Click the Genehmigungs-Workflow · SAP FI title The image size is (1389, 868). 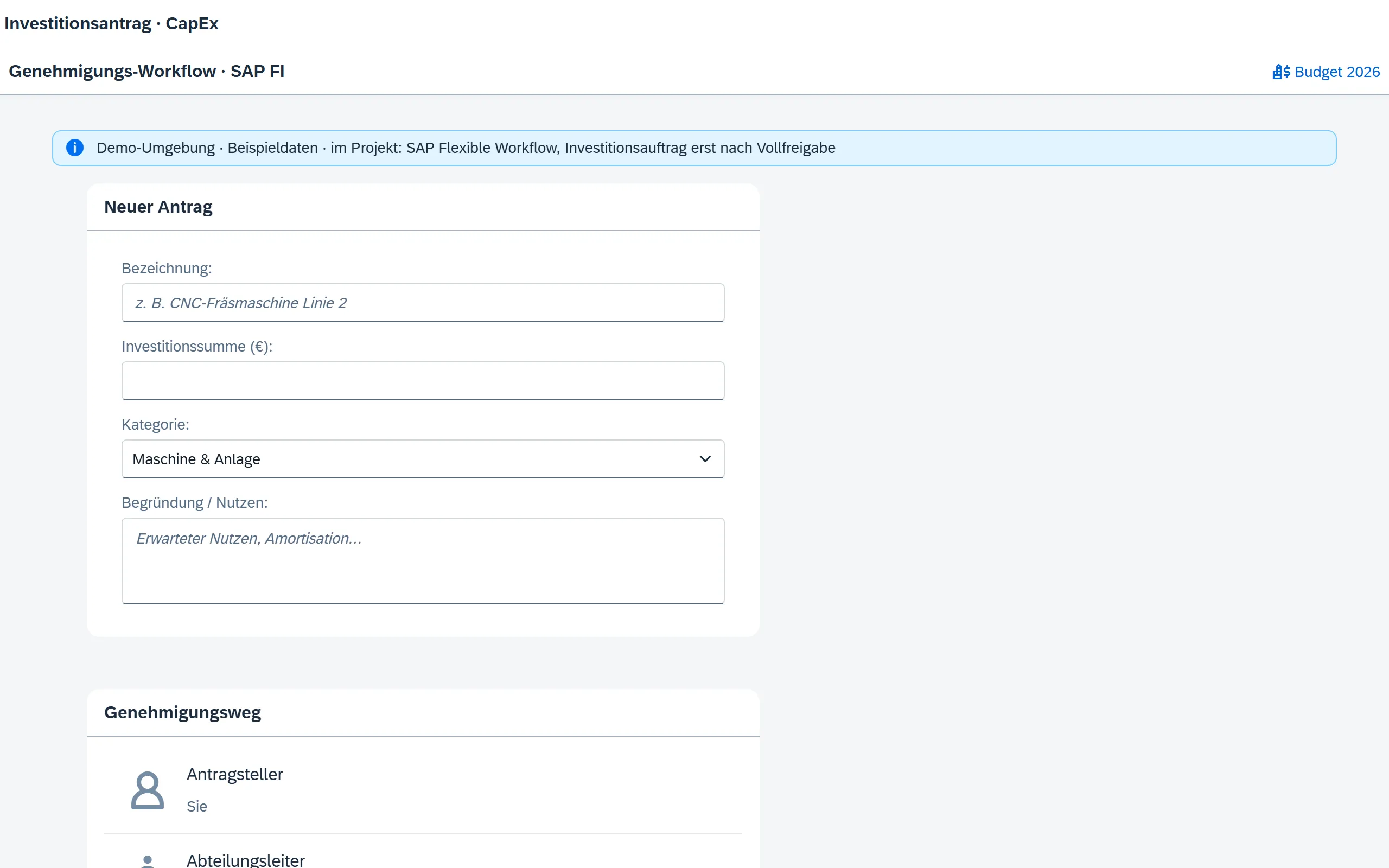tap(146, 71)
